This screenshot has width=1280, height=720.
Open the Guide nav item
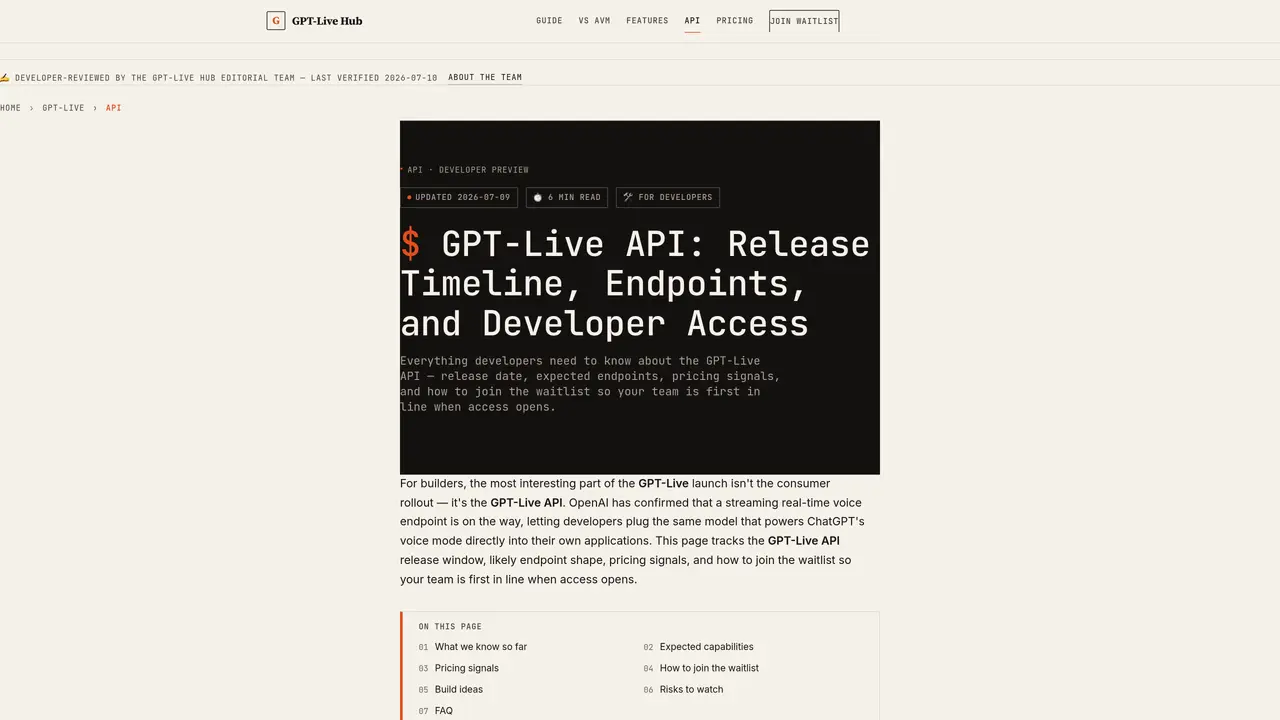click(549, 20)
